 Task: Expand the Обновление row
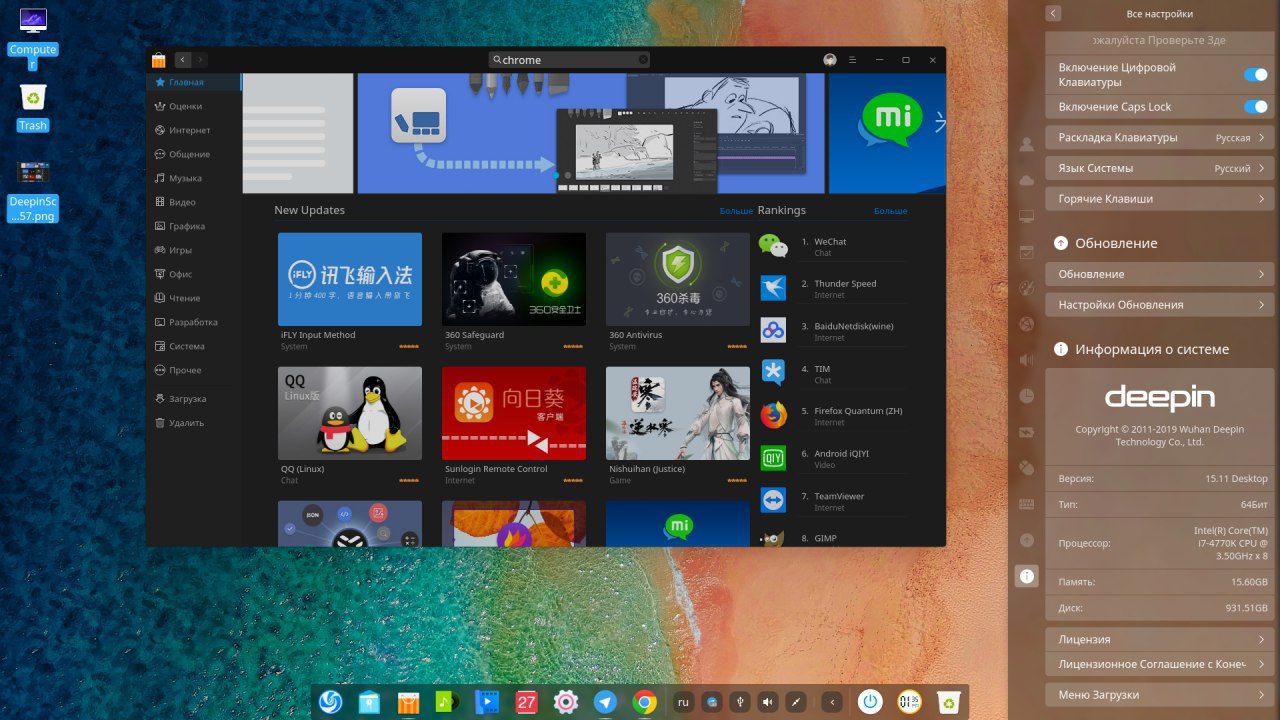pyautogui.click(x=1160, y=274)
